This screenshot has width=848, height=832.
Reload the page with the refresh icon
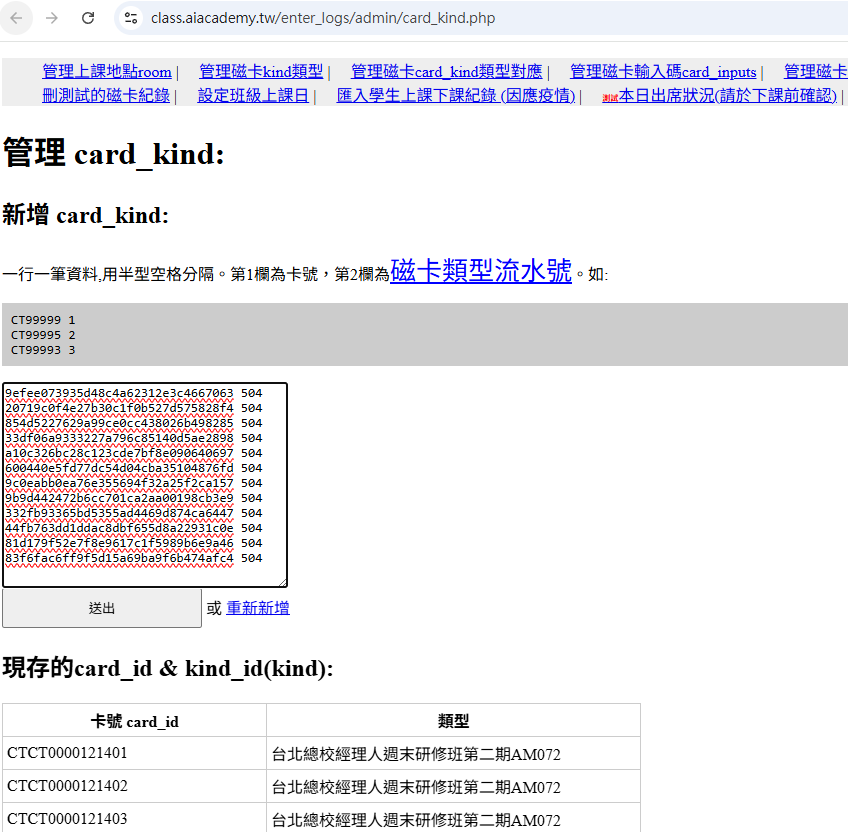[x=88, y=18]
